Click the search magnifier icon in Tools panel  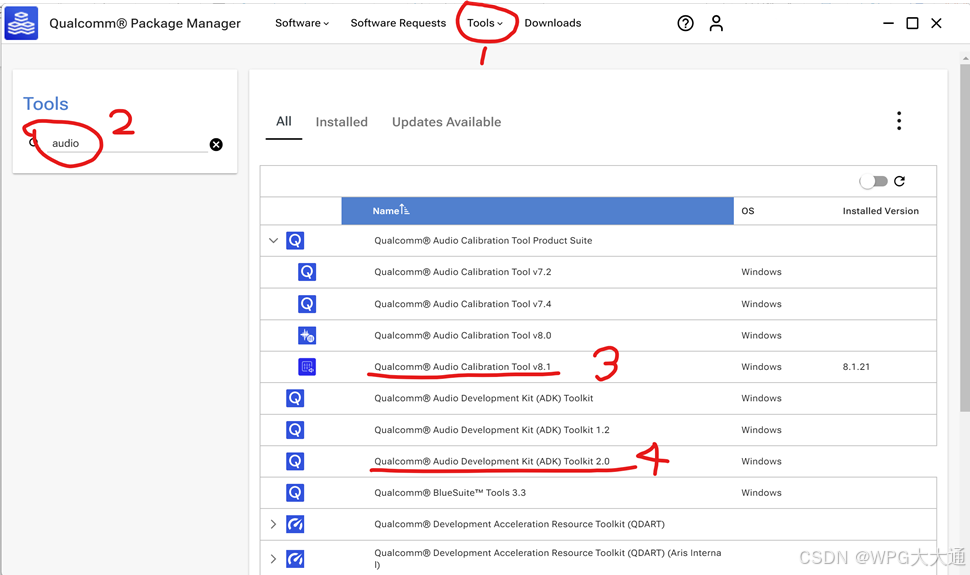click(x=33, y=142)
